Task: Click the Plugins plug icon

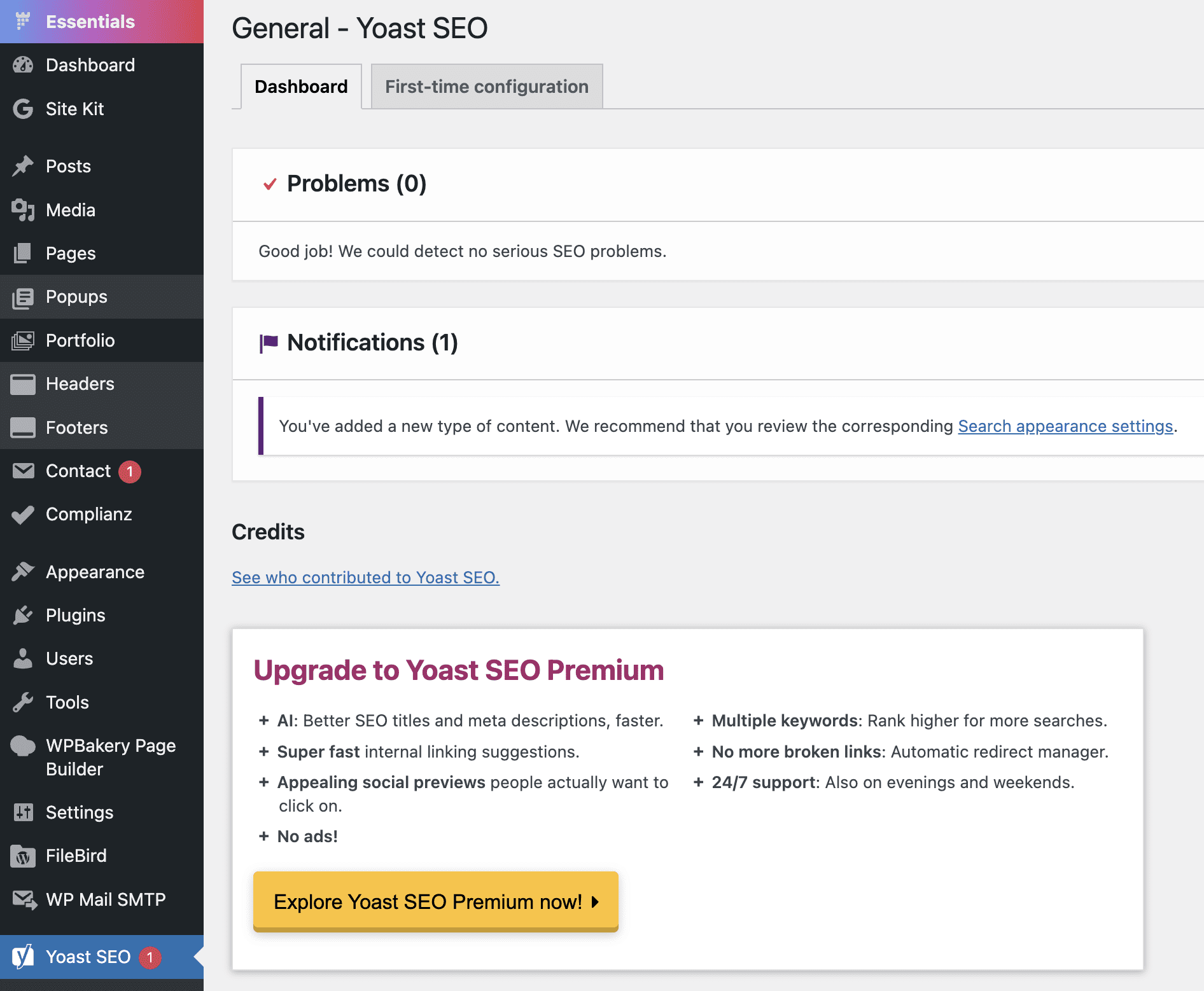Action: [x=23, y=615]
